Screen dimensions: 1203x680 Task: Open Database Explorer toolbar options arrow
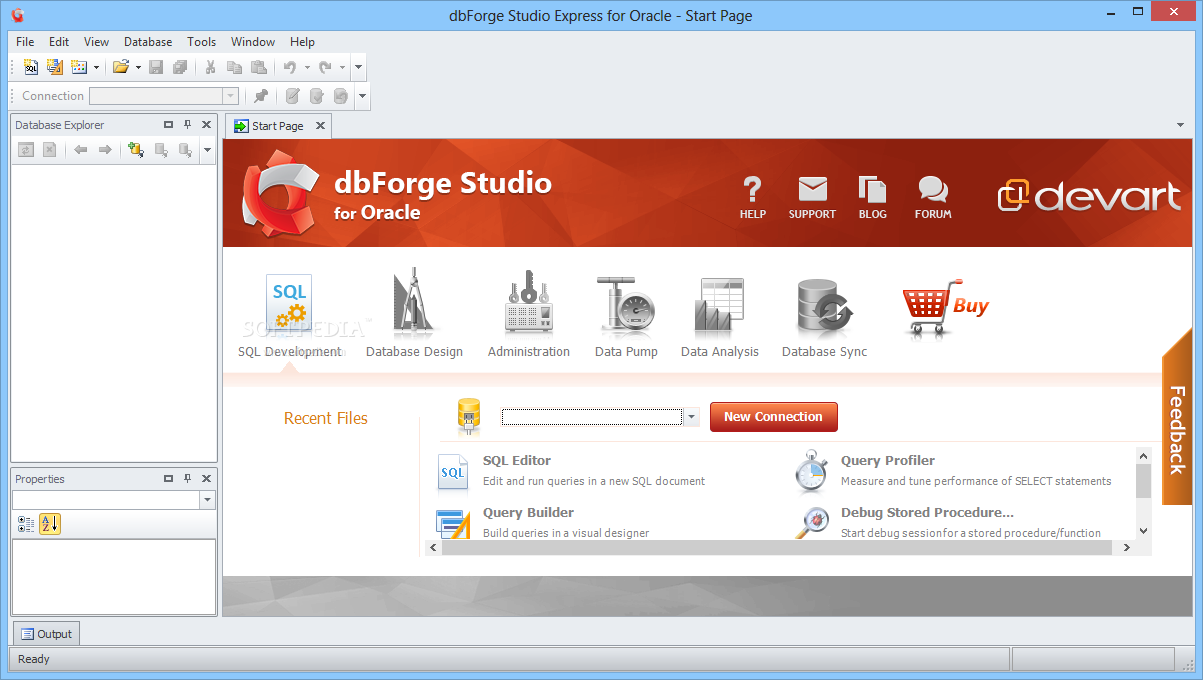click(207, 150)
